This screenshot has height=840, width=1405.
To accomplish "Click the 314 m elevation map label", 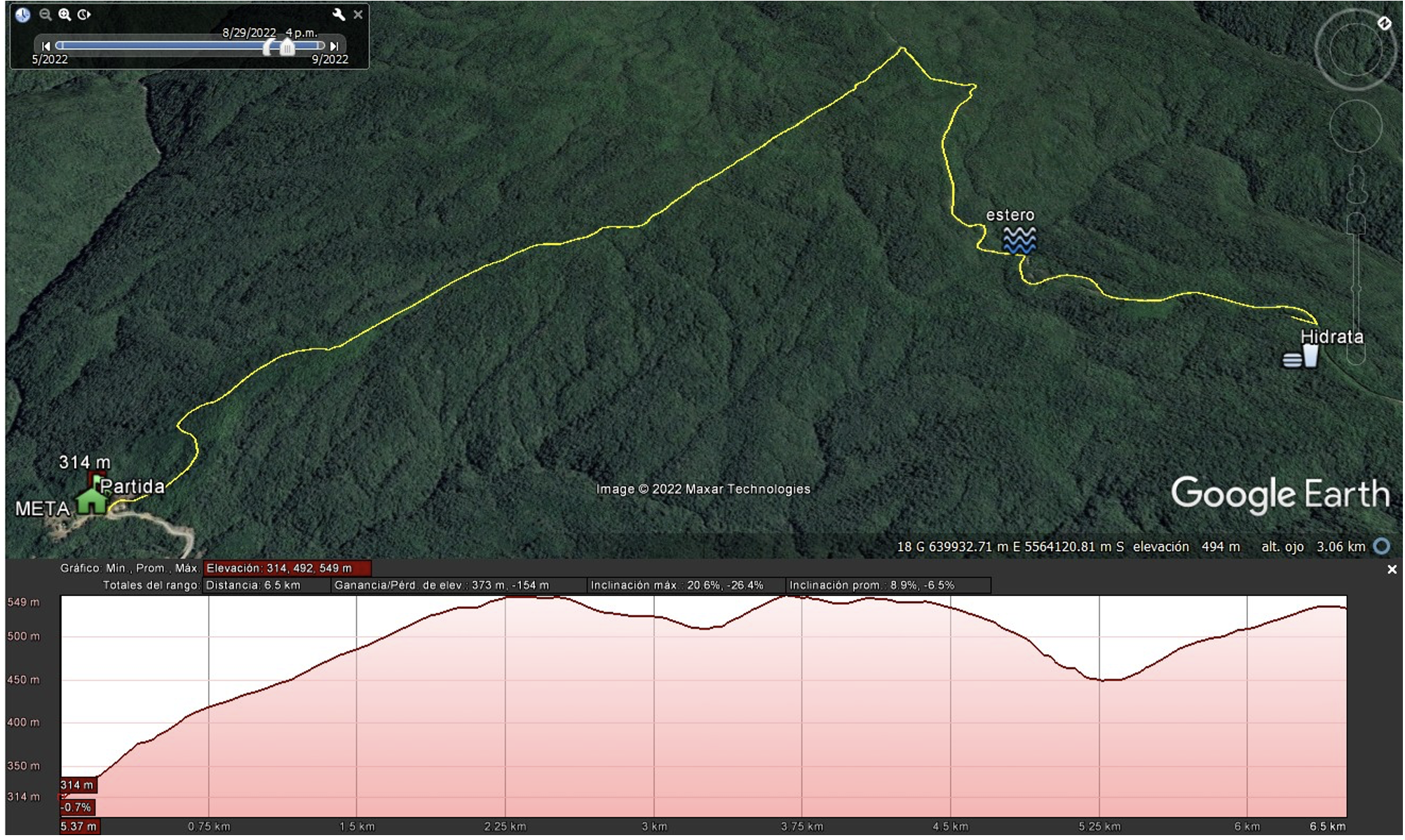I will [x=85, y=463].
